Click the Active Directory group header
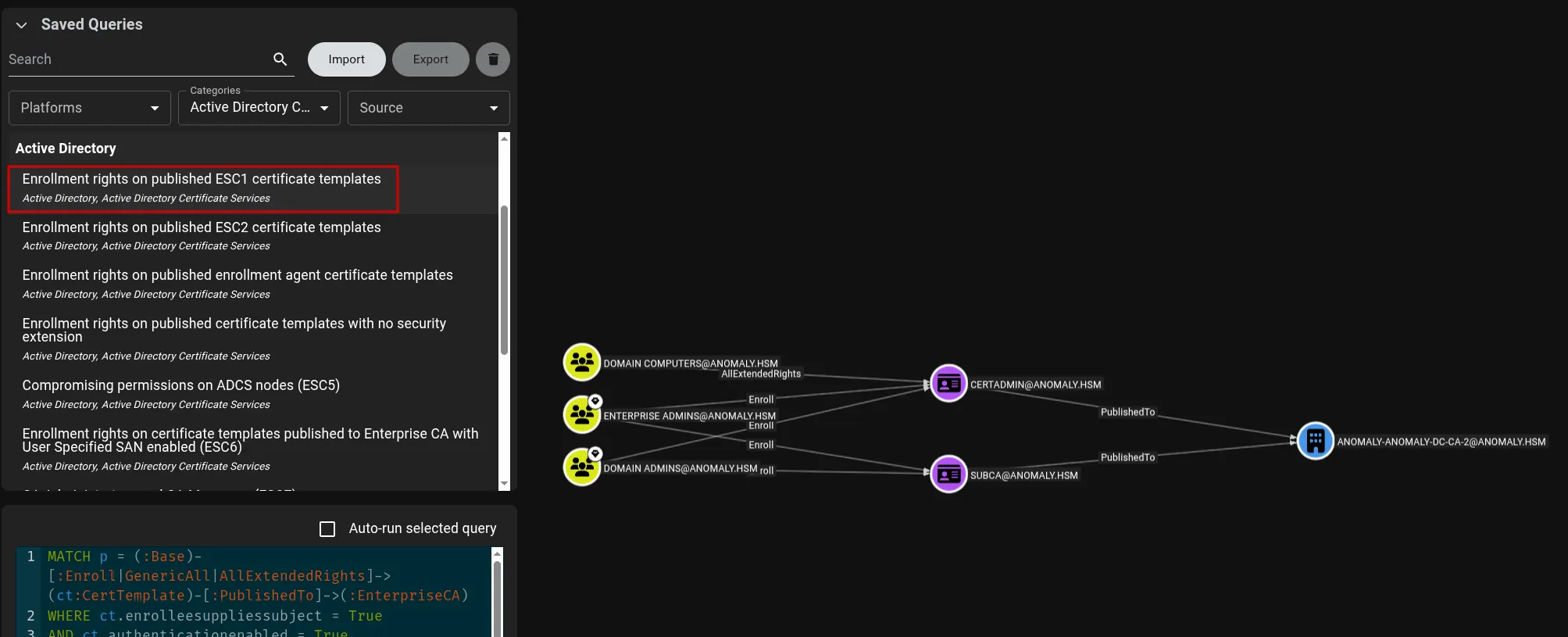The height and width of the screenshot is (637, 1568). click(x=66, y=149)
